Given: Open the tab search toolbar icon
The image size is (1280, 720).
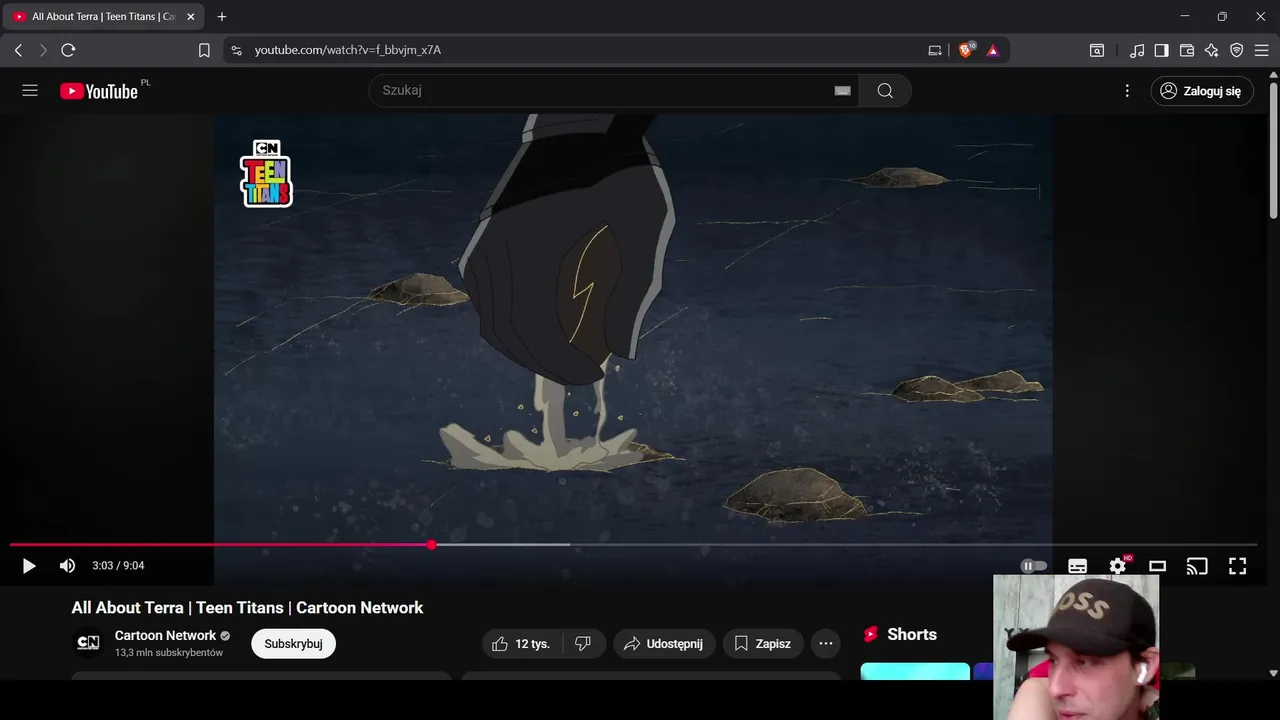Looking at the screenshot, I should tap(1097, 50).
